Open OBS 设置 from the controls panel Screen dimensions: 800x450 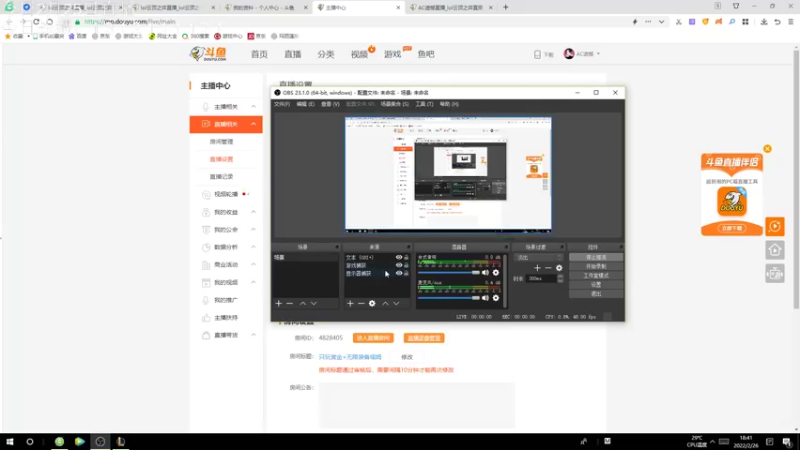pos(596,285)
